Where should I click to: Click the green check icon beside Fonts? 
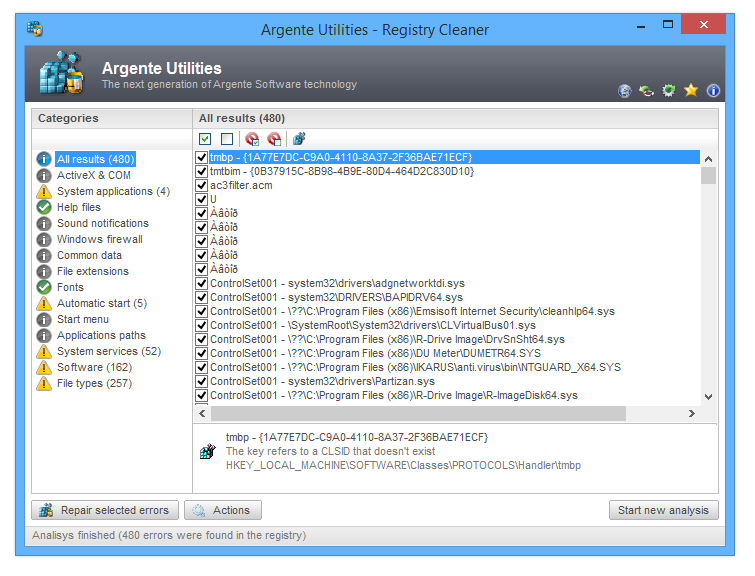pyautogui.click(x=44, y=288)
